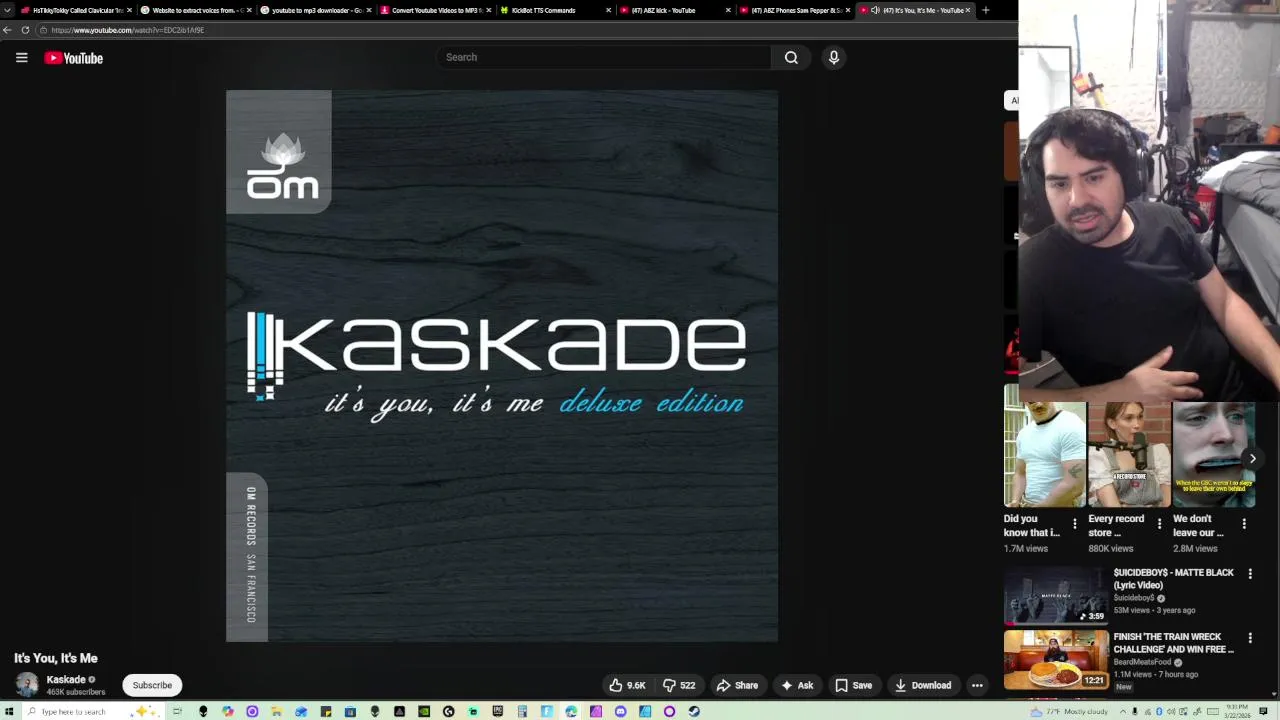1280x720 pixels.
Task: Open the Ask assistant button
Action: [797, 685]
